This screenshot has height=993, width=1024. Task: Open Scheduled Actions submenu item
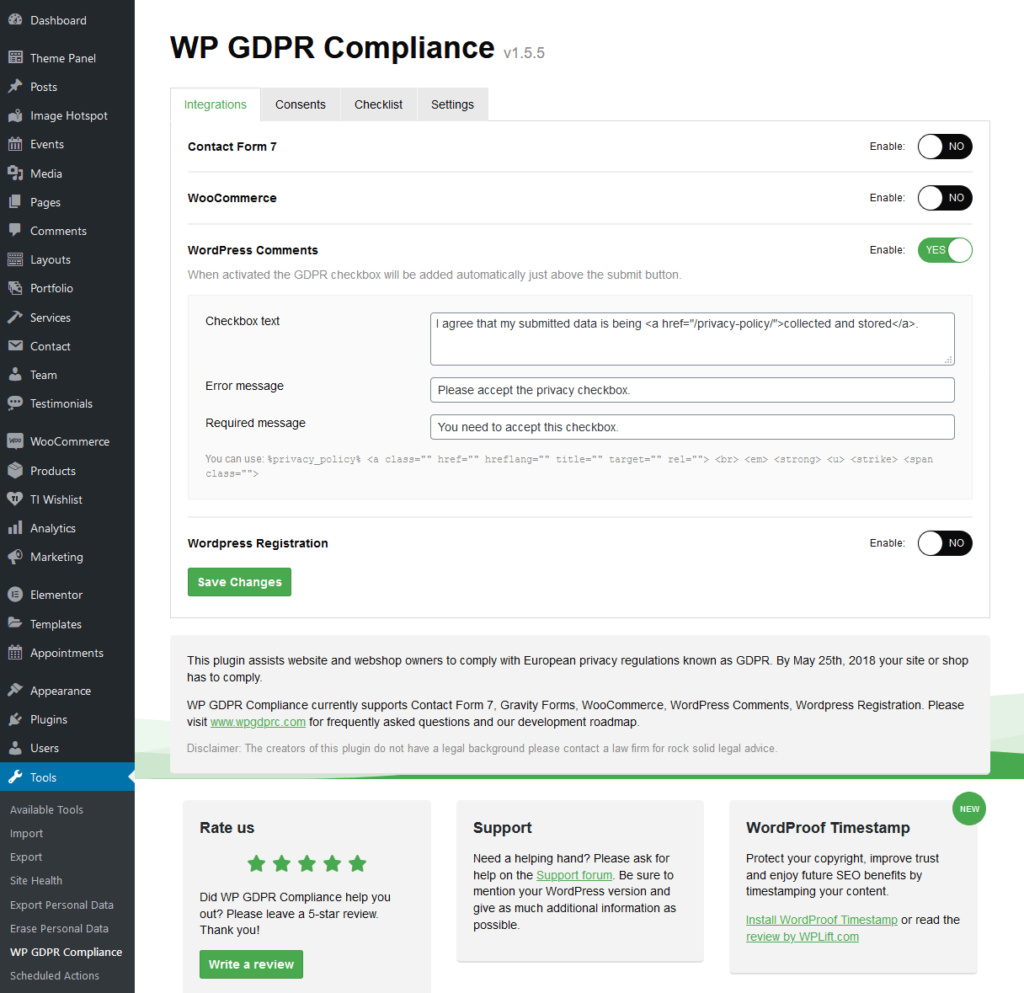pyautogui.click(x=54, y=975)
